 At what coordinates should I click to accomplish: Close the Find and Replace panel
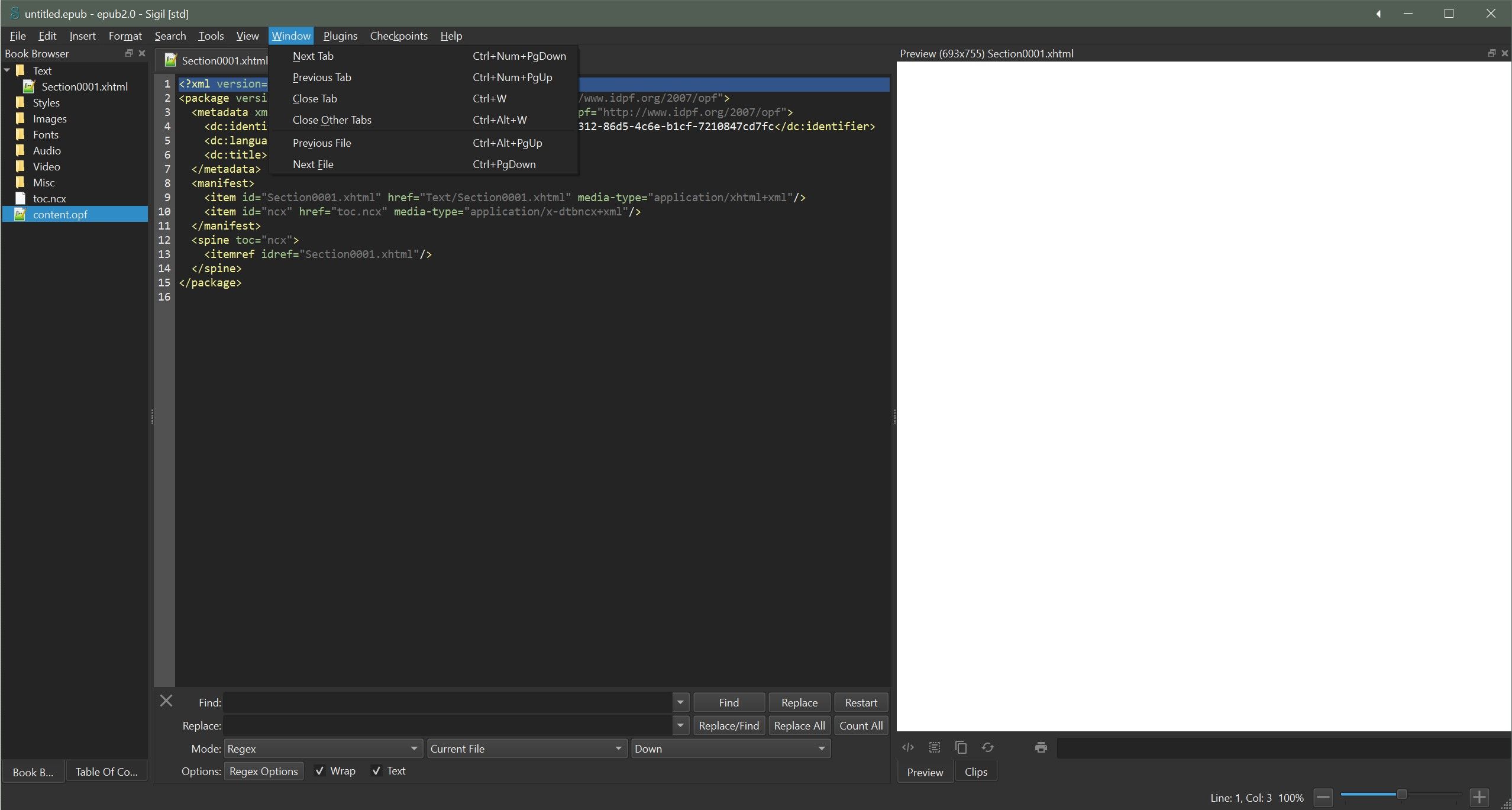[x=166, y=701]
